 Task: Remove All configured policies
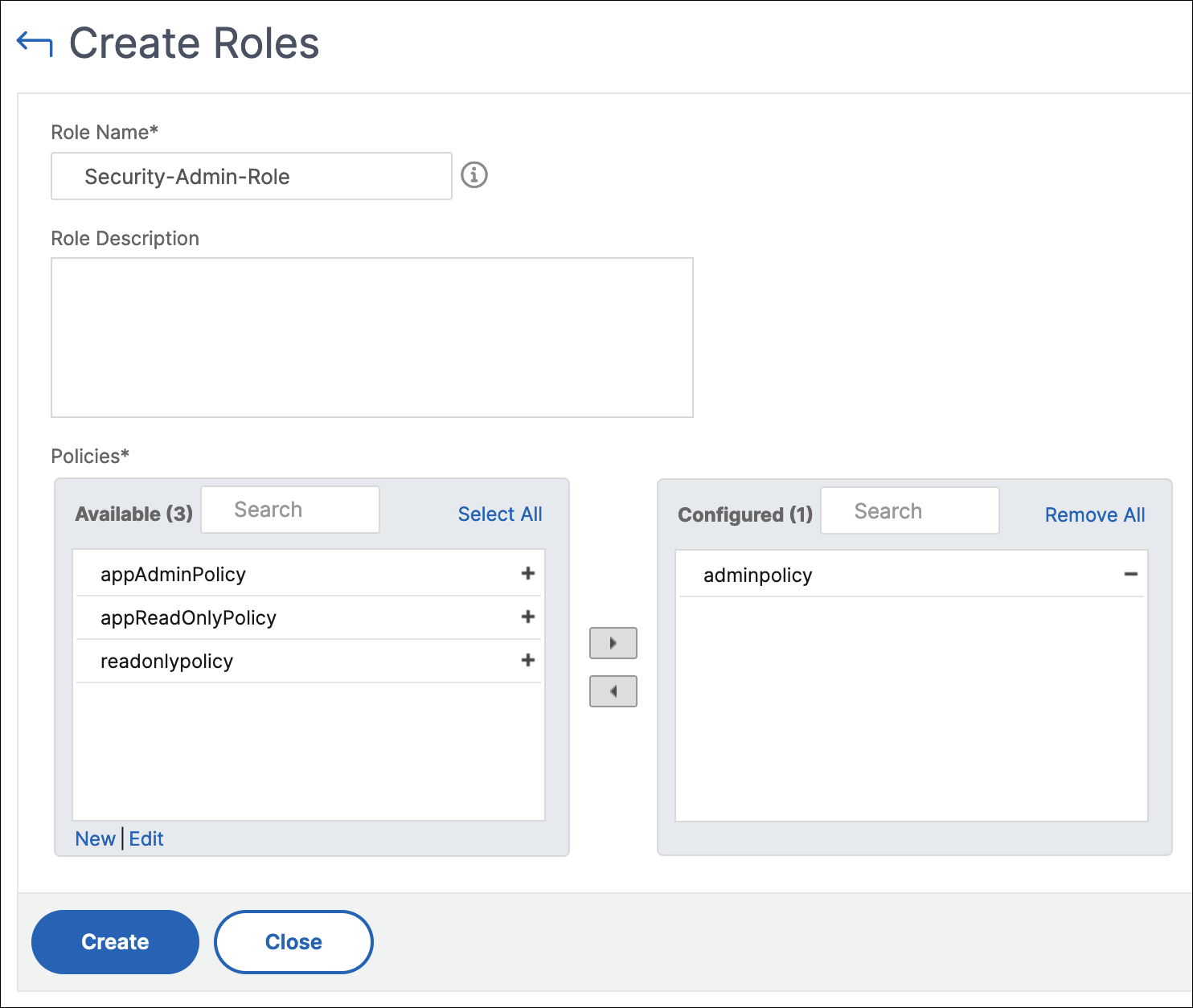pyautogui.click(x=1095, y=515)
